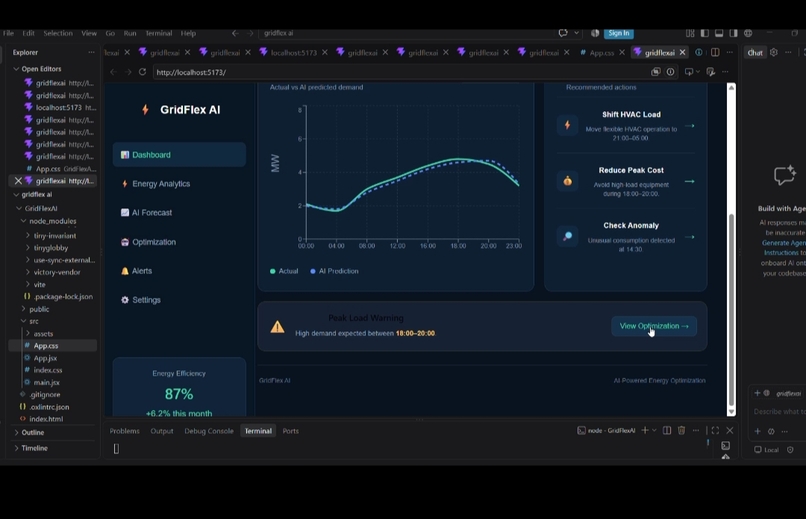The height and width of the screenshot is (519, 806).
Task: Click the chat bubble icon in title bar
Action: pyautogui.click(x=563, y=33)
